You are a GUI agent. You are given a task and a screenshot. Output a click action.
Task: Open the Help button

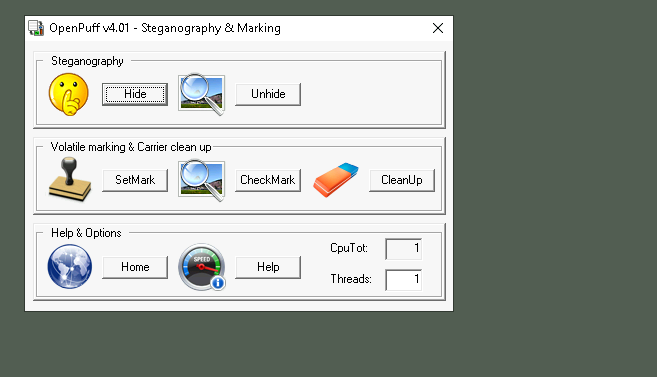pos(268,267)
